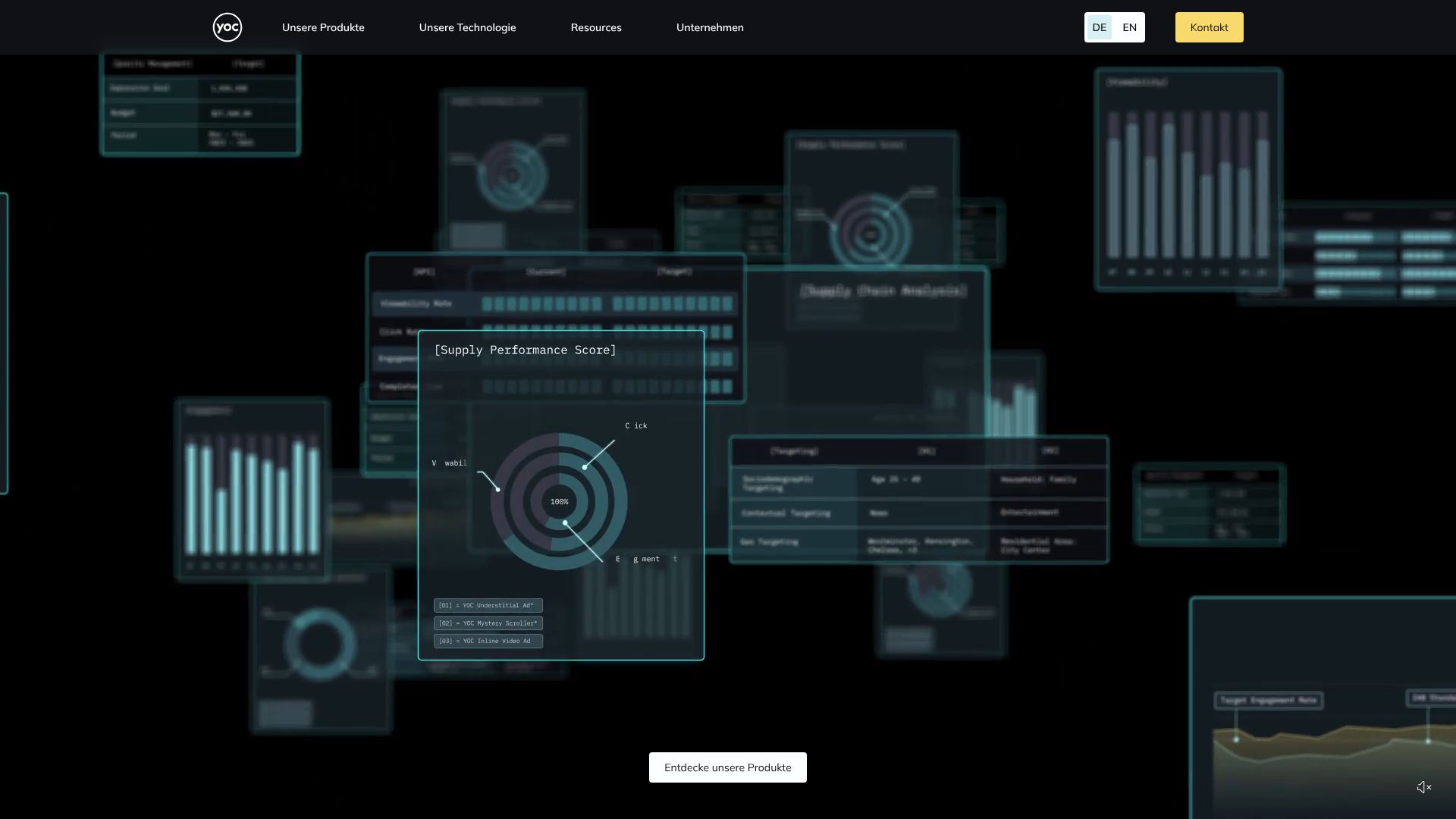Open the Unsere Produkte menu
The height and width of the screenshot is (819, 1456).
point(323,27)
